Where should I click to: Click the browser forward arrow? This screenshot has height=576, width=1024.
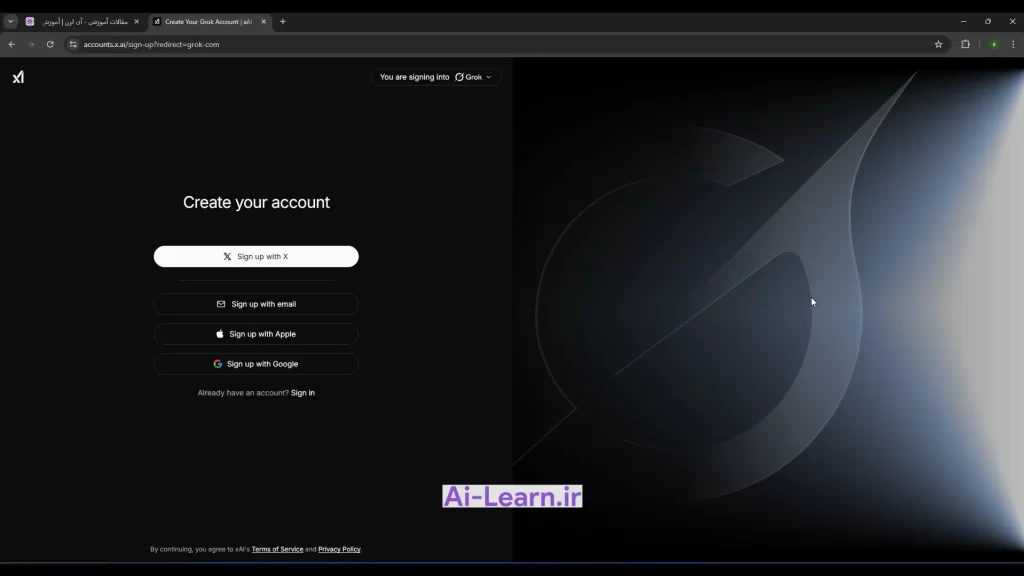[31, 44]
